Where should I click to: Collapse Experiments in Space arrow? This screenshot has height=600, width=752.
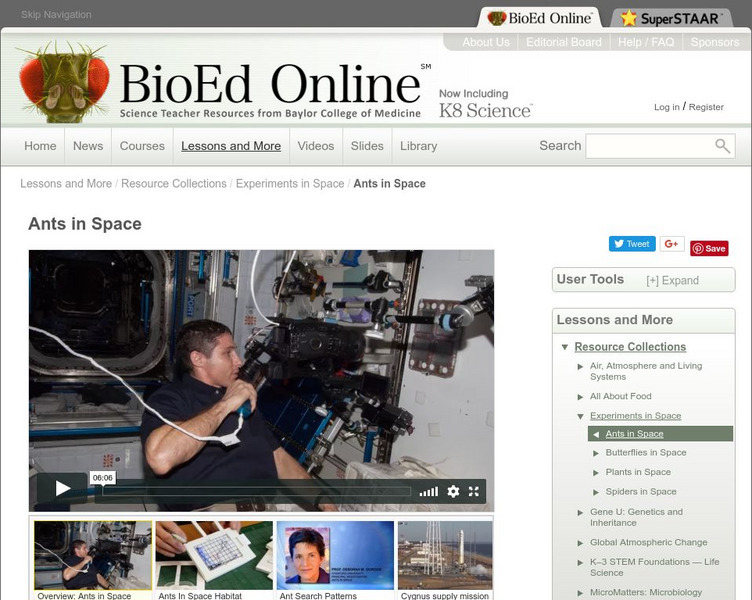(x=580, y=416)
